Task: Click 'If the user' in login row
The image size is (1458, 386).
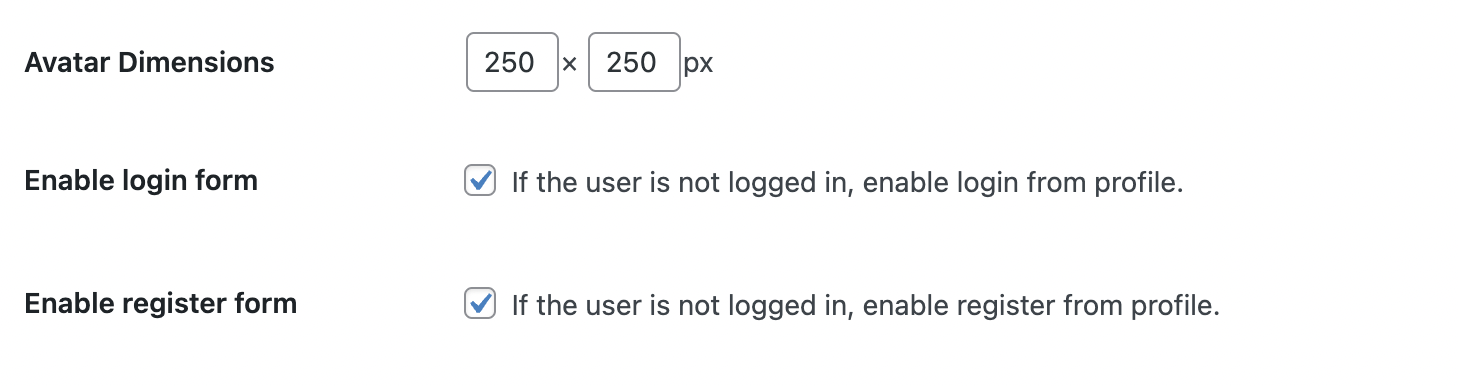Action: [570, 184]
